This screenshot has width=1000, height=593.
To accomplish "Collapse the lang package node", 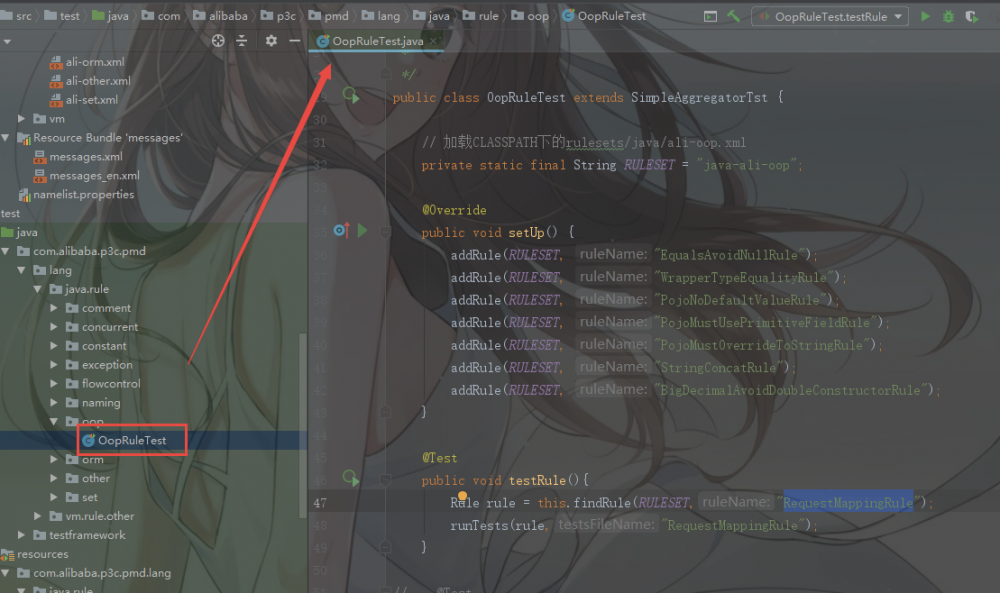I will tap(22, 270).
